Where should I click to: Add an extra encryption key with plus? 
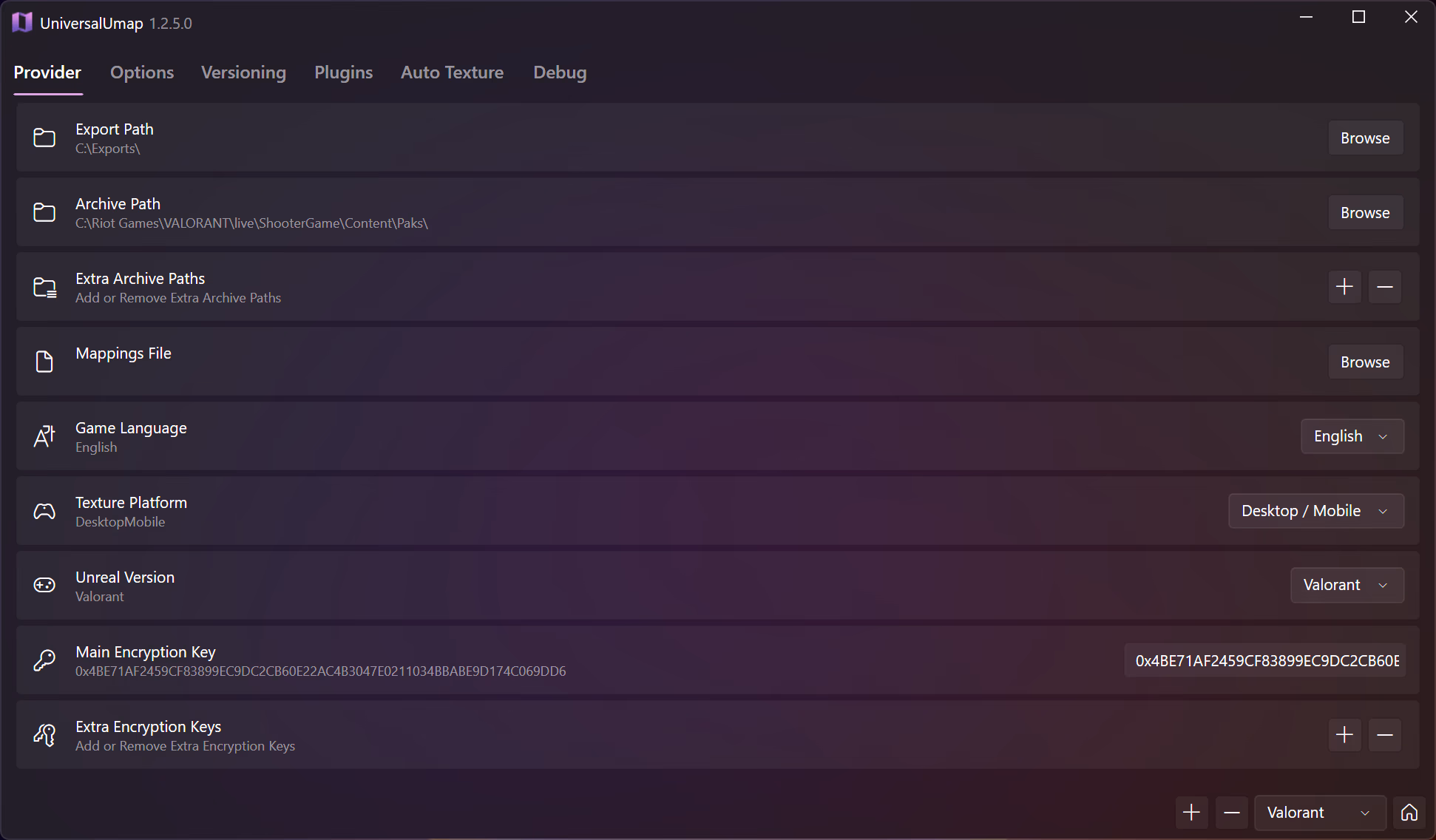[x=1344, y=734]
